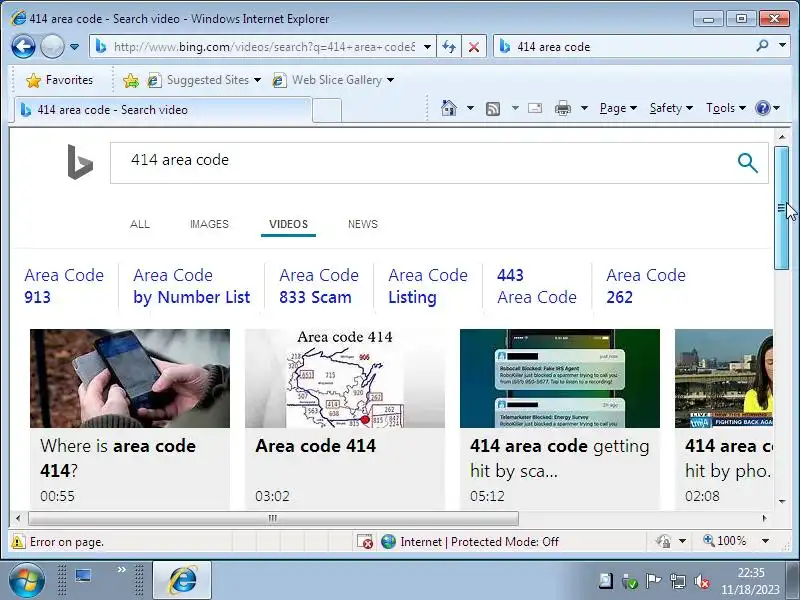Click the Home icon in command bar
The width and height of the screenshot is (800, 600).
click(449, 108)
